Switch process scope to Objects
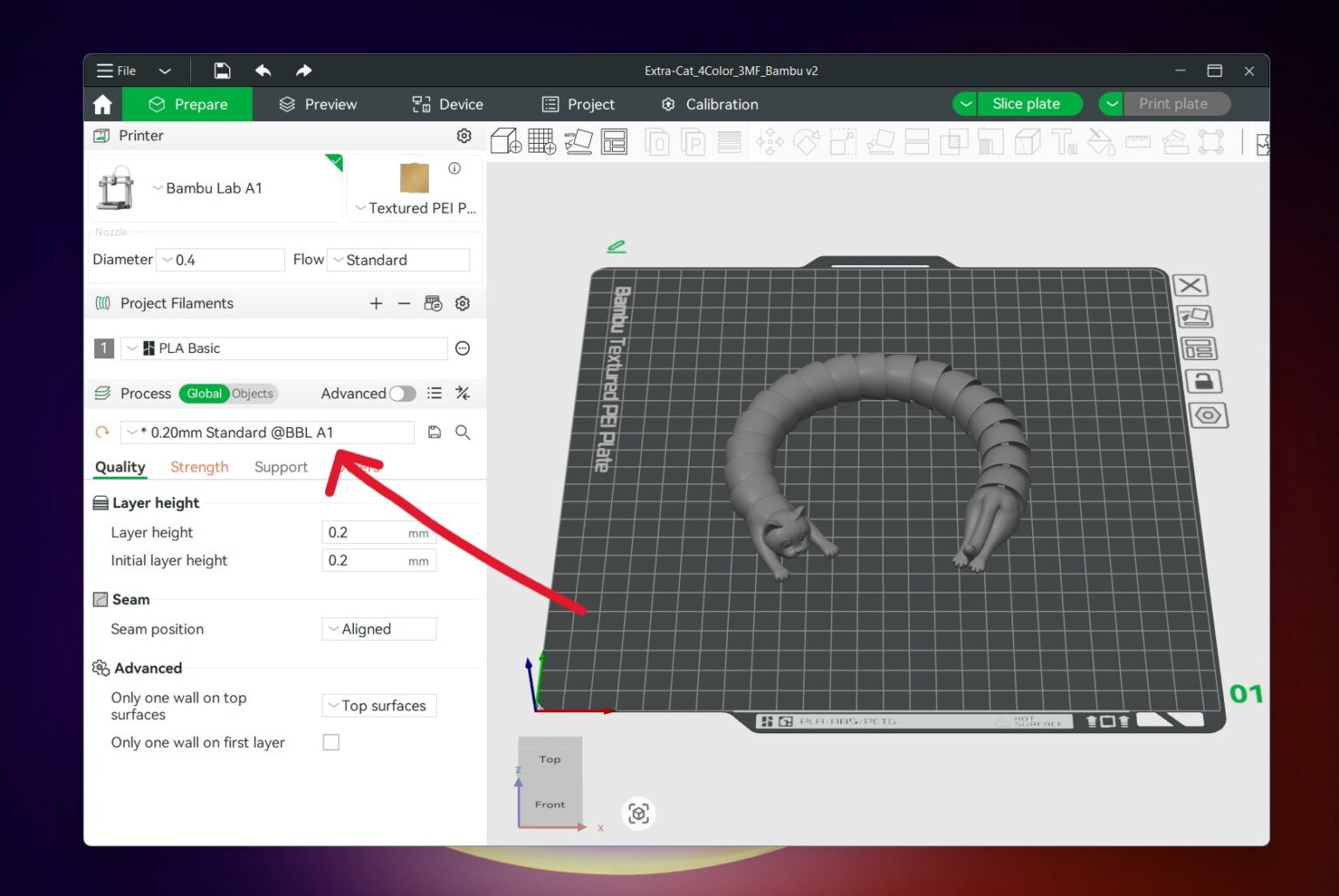Viewport: 1339px width, 896px height. 252,393
